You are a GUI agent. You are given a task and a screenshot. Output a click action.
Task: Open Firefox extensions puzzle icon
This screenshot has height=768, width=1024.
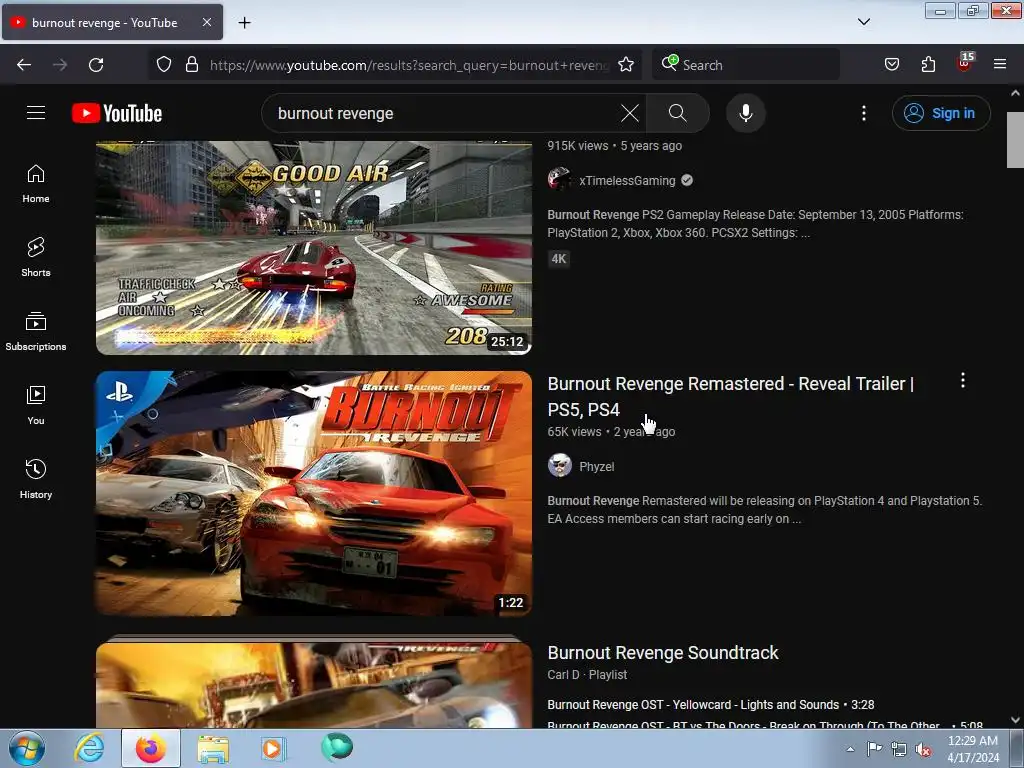pyautogui.click(x=928, y=65)
